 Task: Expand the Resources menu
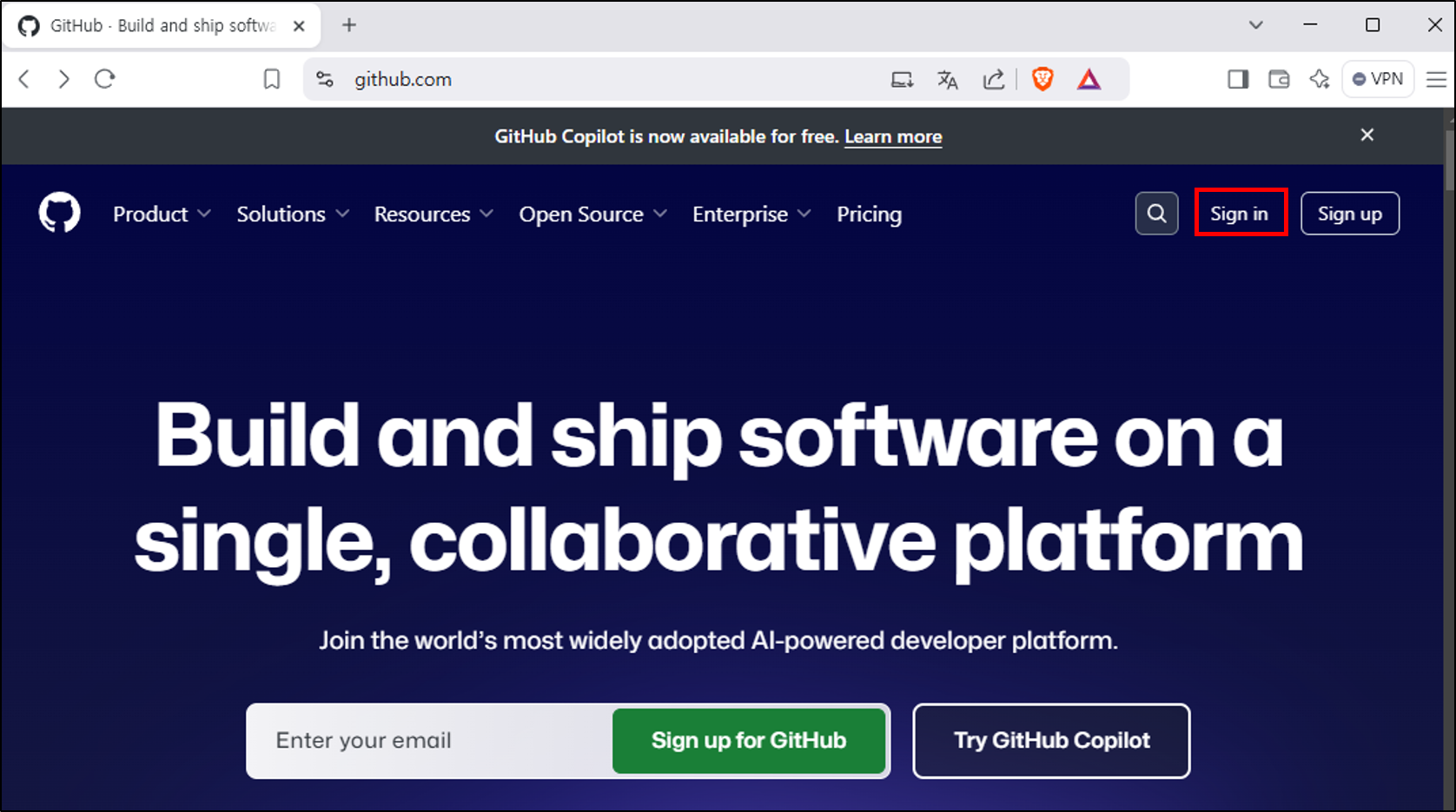tap(433, 214)
